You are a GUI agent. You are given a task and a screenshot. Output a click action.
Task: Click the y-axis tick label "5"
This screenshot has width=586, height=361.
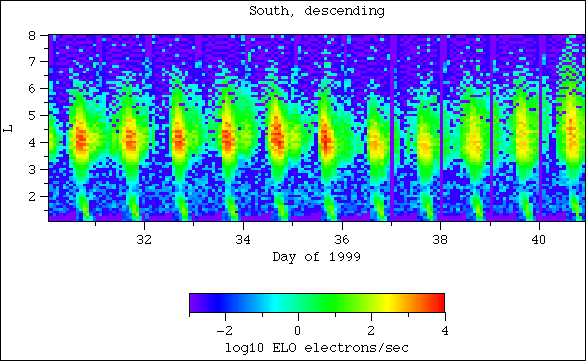(32, 115)
